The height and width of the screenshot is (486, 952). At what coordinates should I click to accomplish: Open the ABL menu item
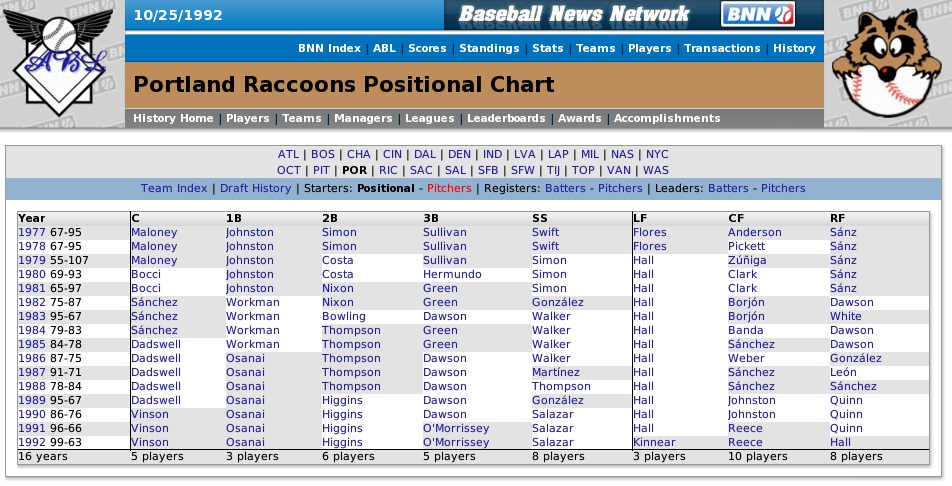tap(384, 49)
